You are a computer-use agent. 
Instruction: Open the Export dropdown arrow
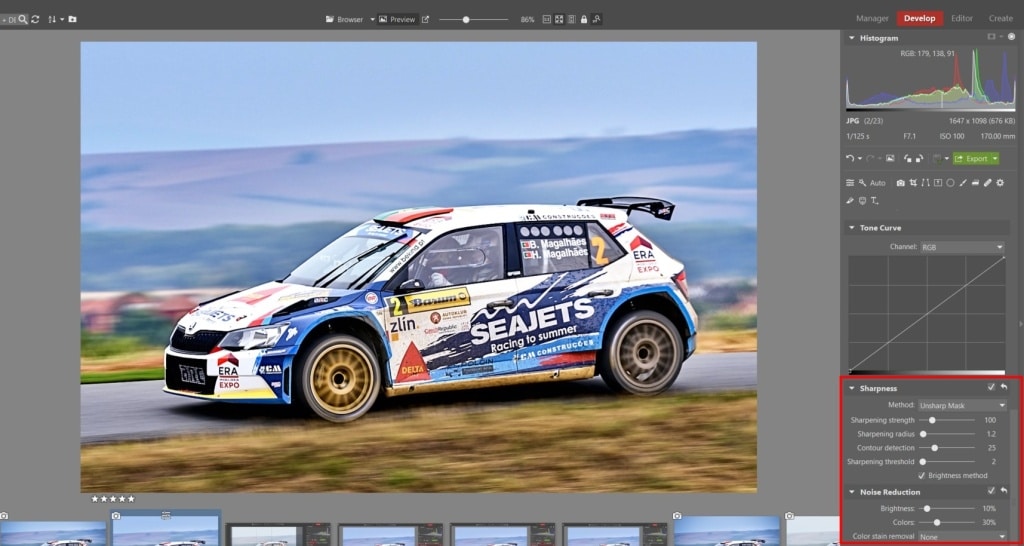coord(995,159)
